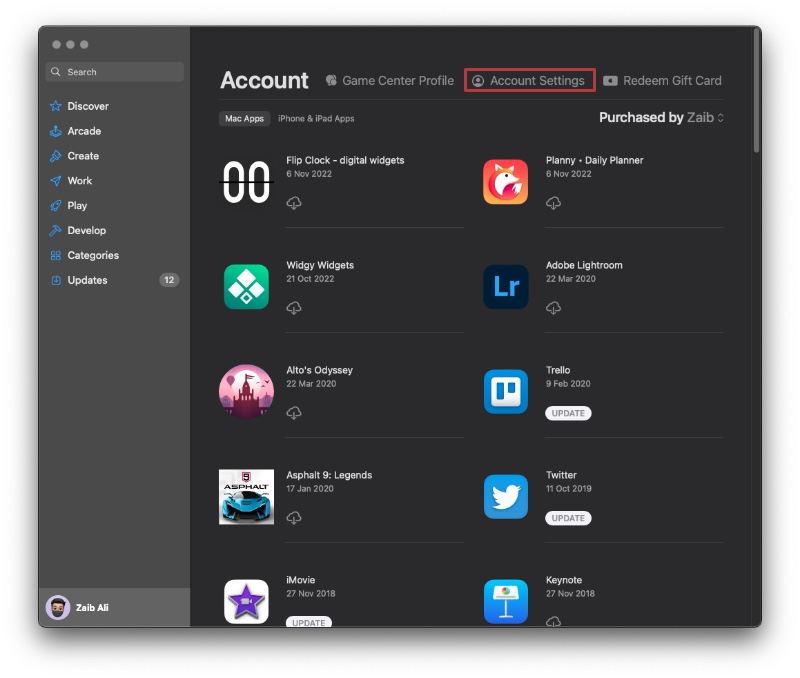Select Work paper plane icon
The height and width of the screenshot is (678, 800).
[x=56, y=181]
